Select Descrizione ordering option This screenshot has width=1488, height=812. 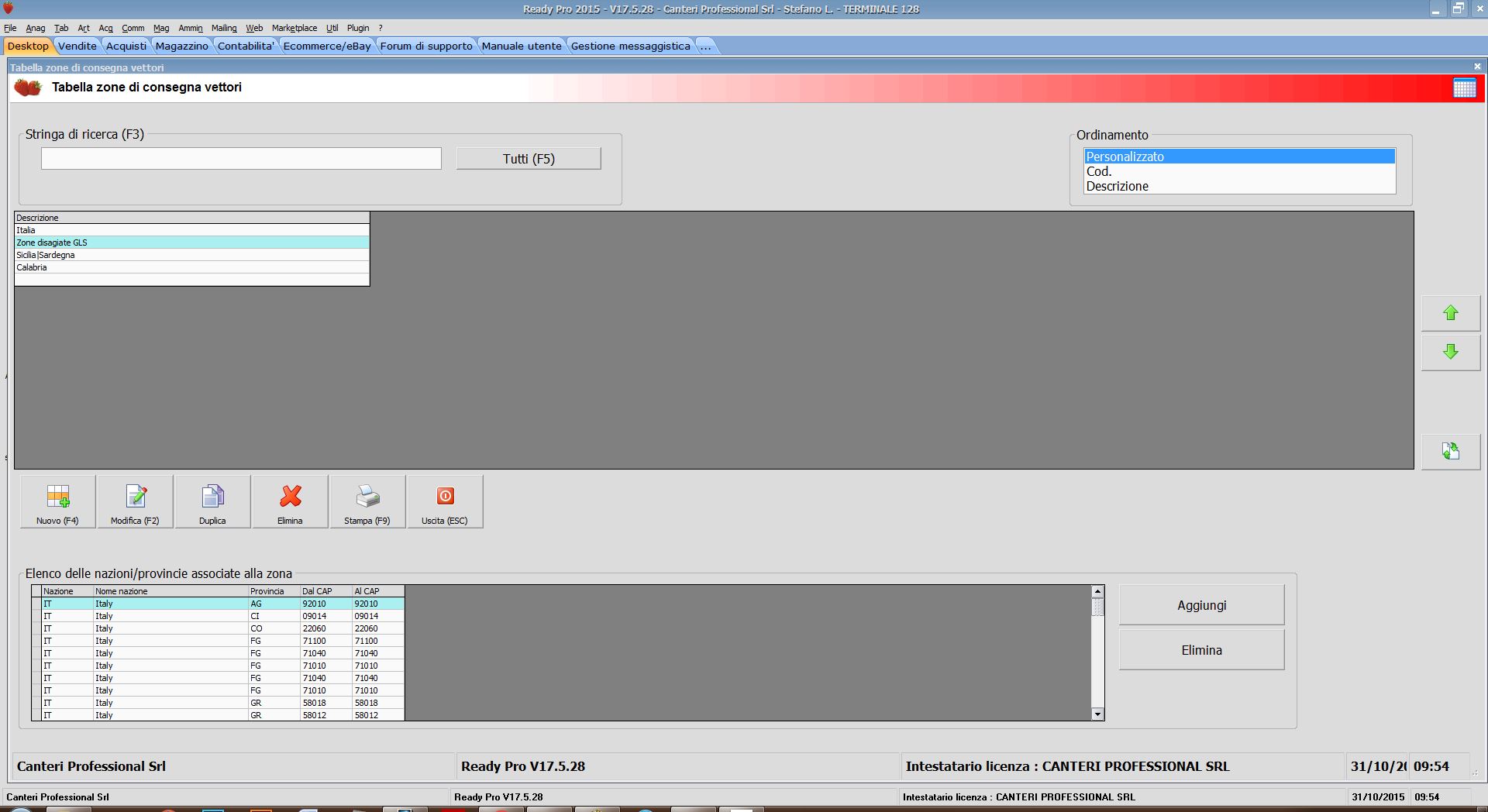(x=1239, y=186)
